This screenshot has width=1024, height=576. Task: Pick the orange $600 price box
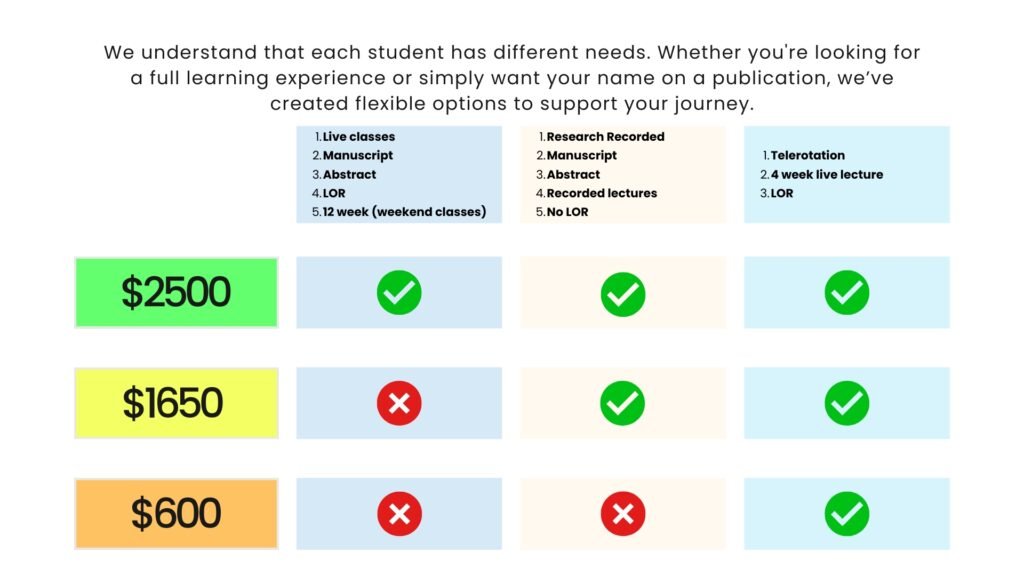pyautogui.click(x=176, y=513)
